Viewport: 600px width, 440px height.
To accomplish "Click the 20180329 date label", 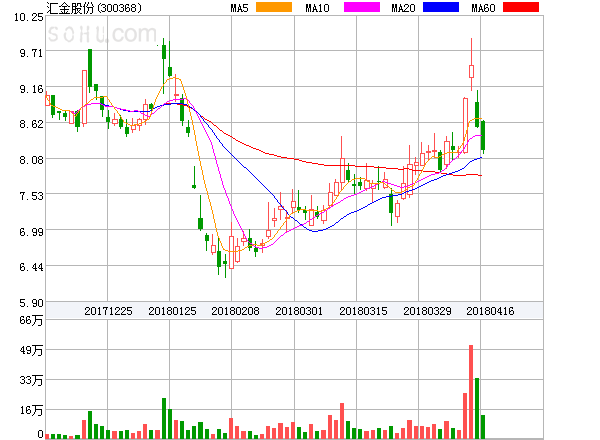I will coord(427,311).
